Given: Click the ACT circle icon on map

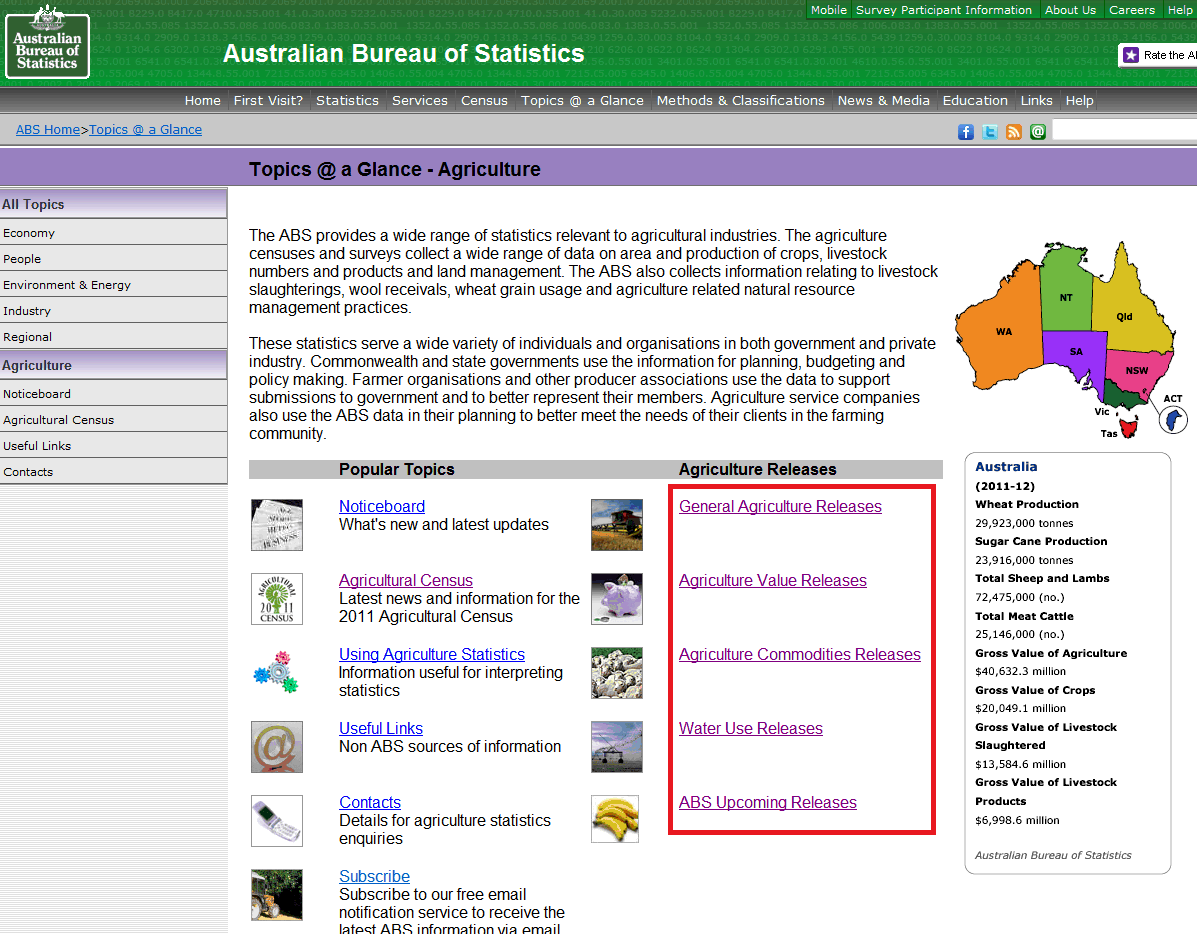Looking at the screenshot, I should 1173,419.
